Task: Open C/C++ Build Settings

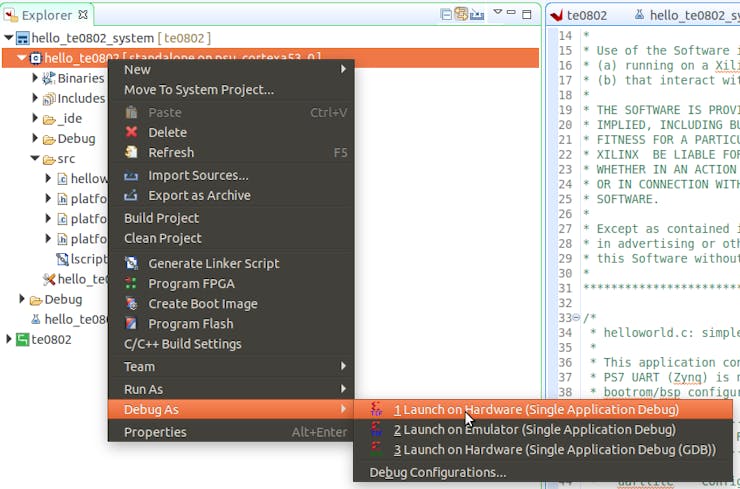Action: [231, 344]
